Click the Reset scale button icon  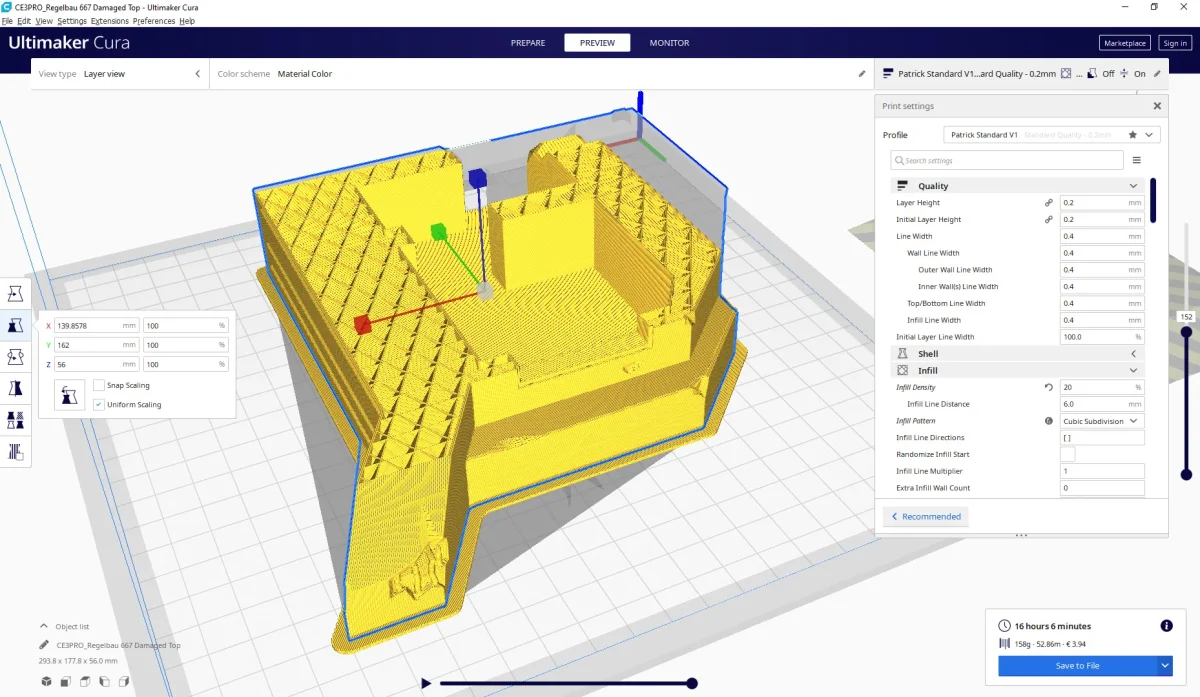click(x=68, y=395)
